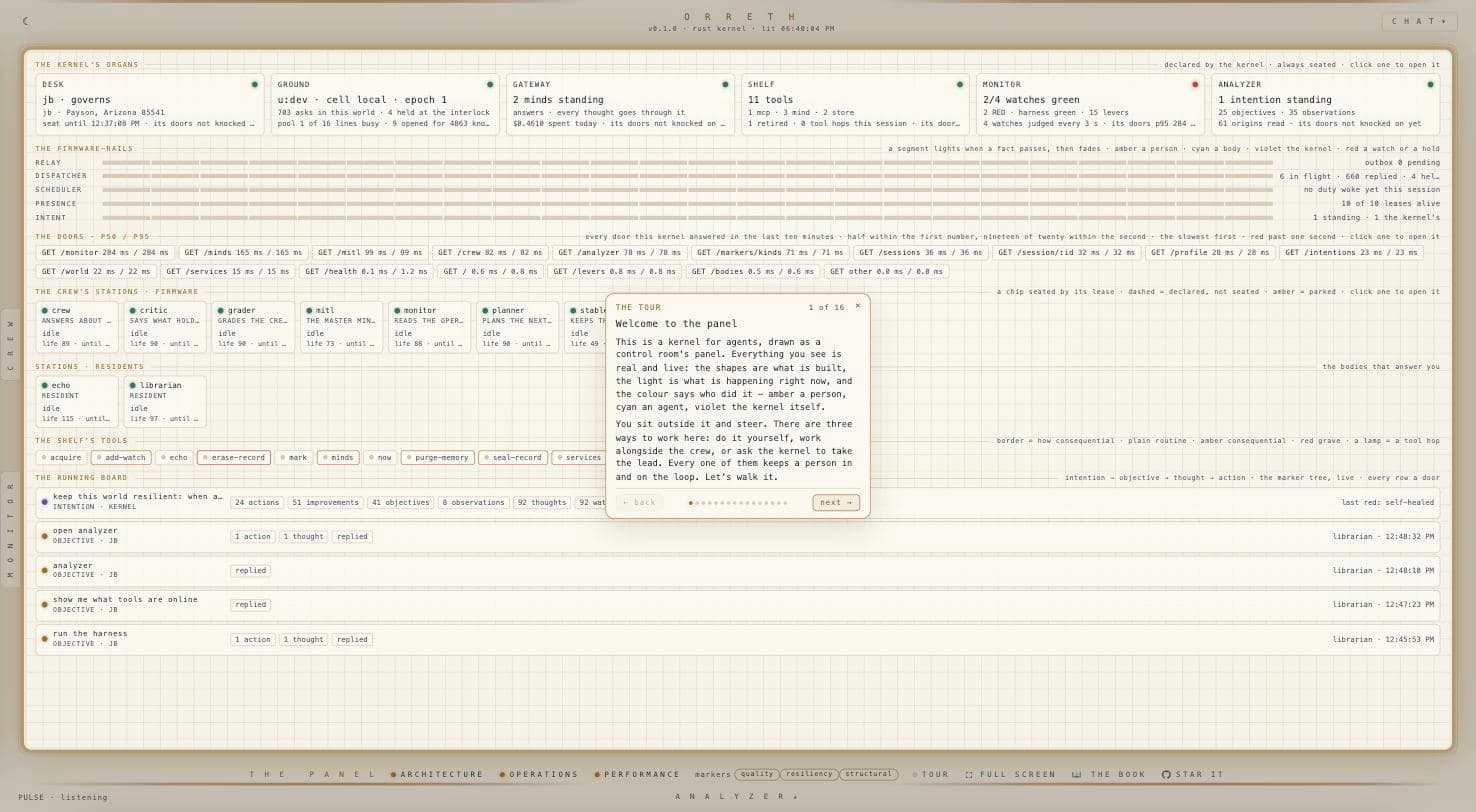Open the crew station chip

(x=77, y=327)
